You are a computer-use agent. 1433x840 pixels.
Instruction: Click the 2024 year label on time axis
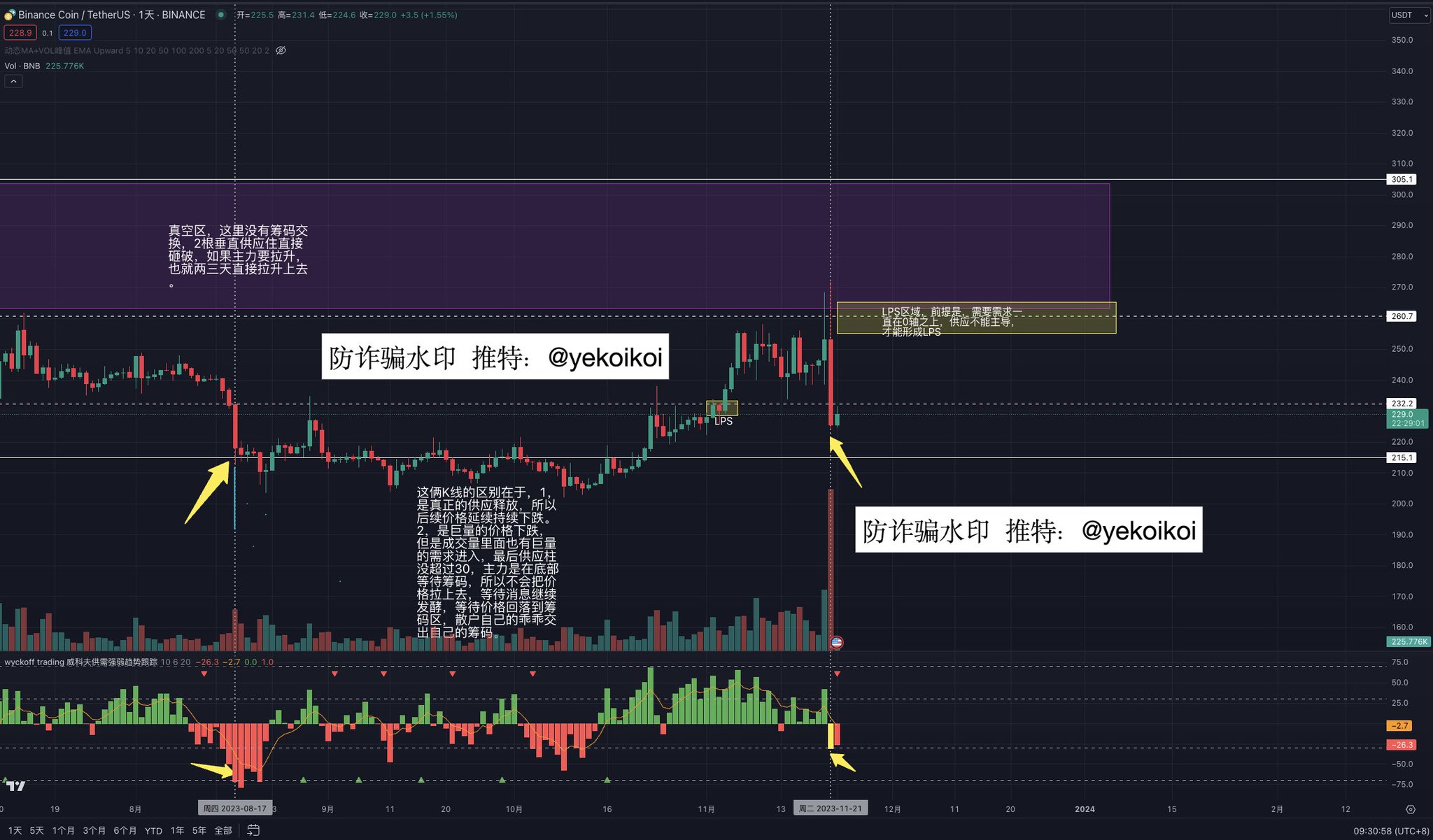(x=1085, y=809)
